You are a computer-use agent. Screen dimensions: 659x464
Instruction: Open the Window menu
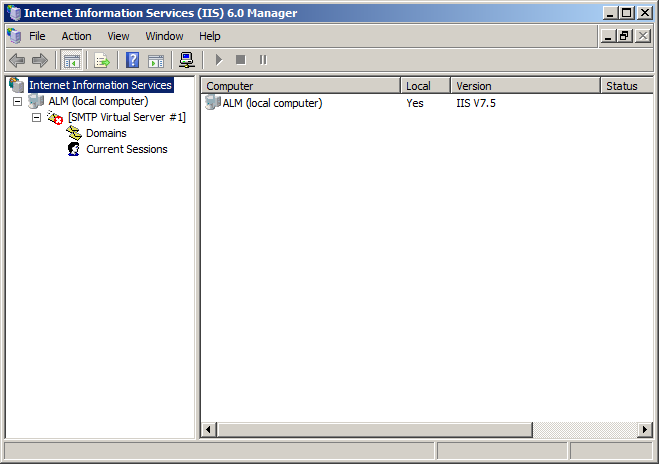point(164,36)
